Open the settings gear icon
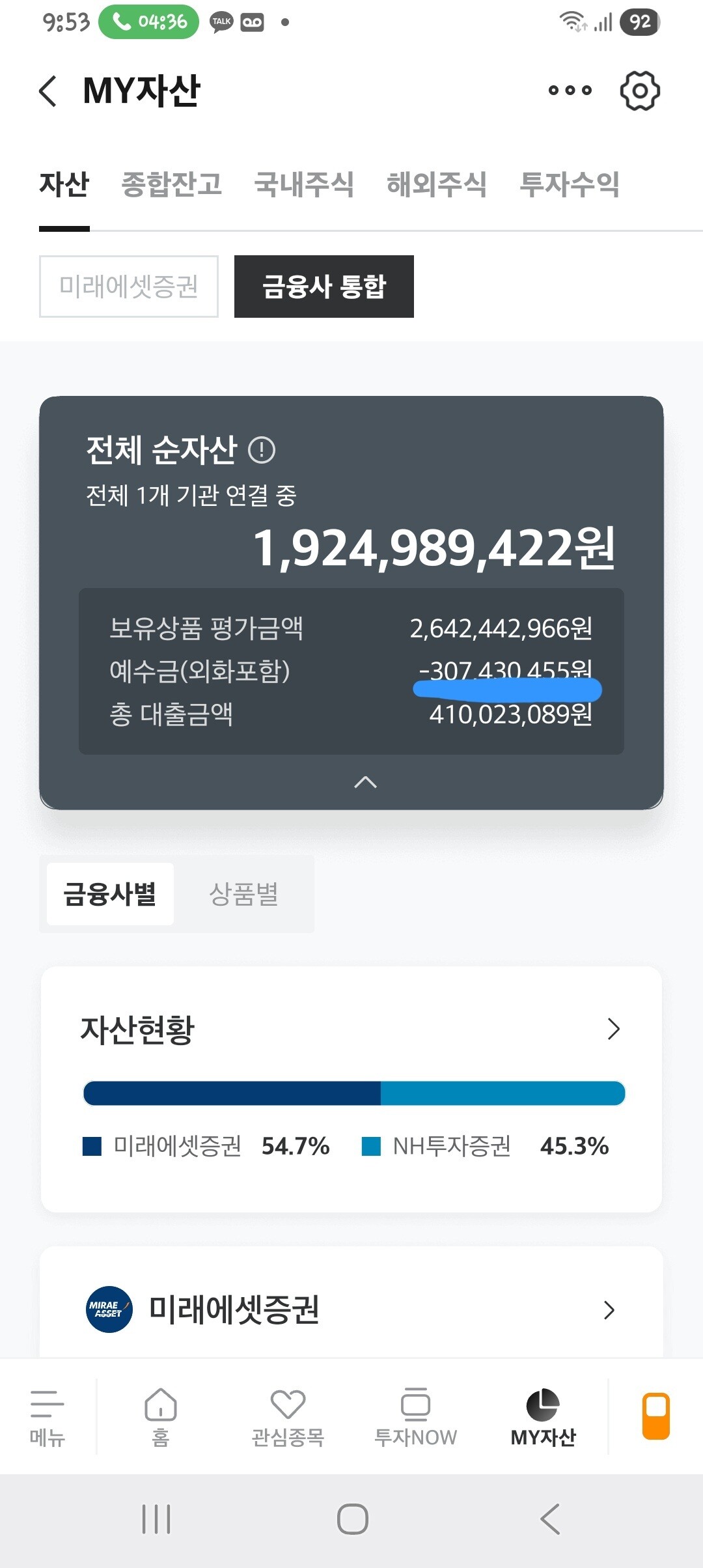 [640, 91]
